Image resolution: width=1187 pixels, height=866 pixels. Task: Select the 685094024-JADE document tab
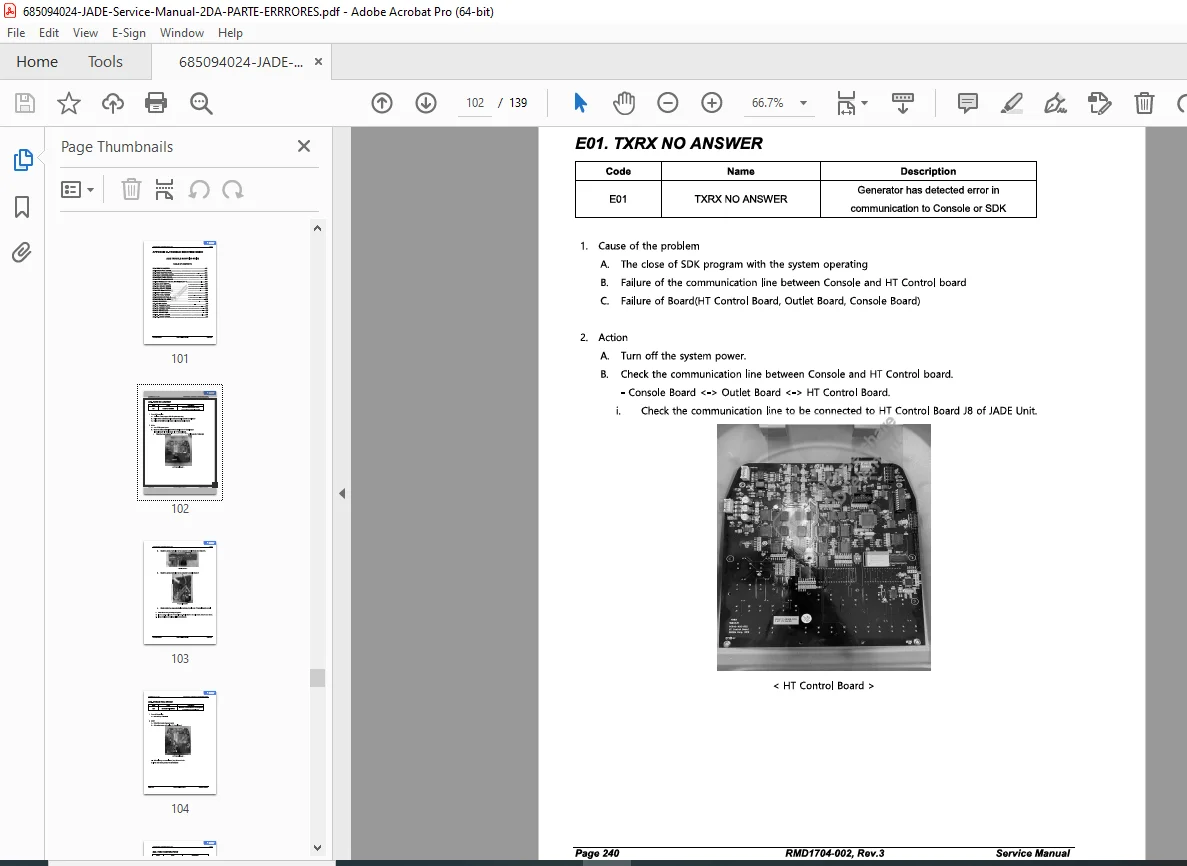pos(241,62)
